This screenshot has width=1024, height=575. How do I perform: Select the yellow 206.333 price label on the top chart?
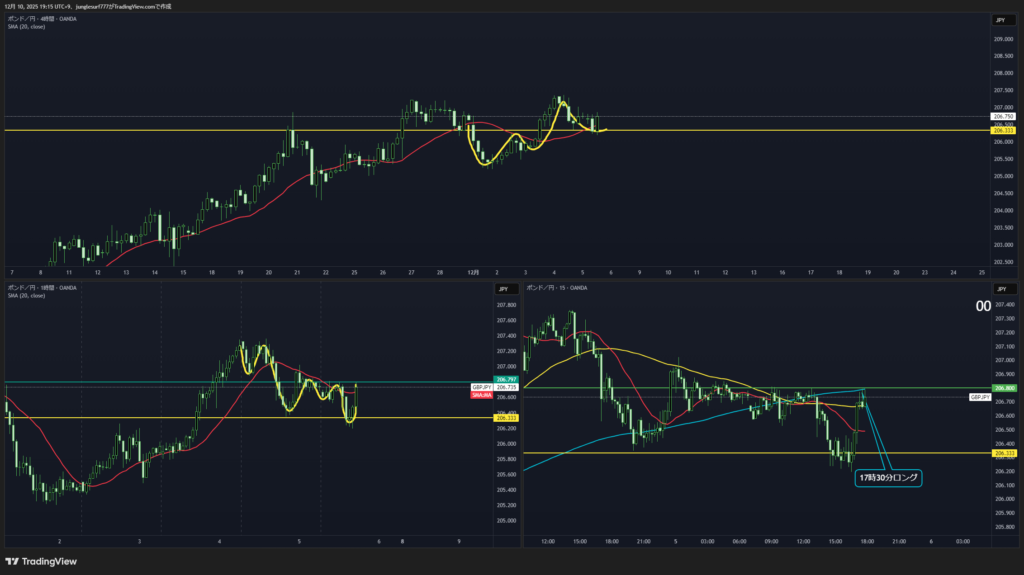point(1001,131)
